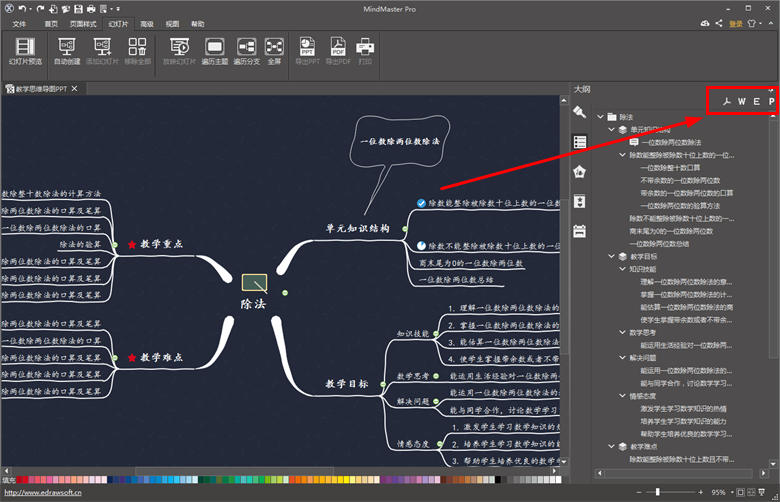Click the zoom out minus button
Screen dimensions: 780x502
point(639,493)
